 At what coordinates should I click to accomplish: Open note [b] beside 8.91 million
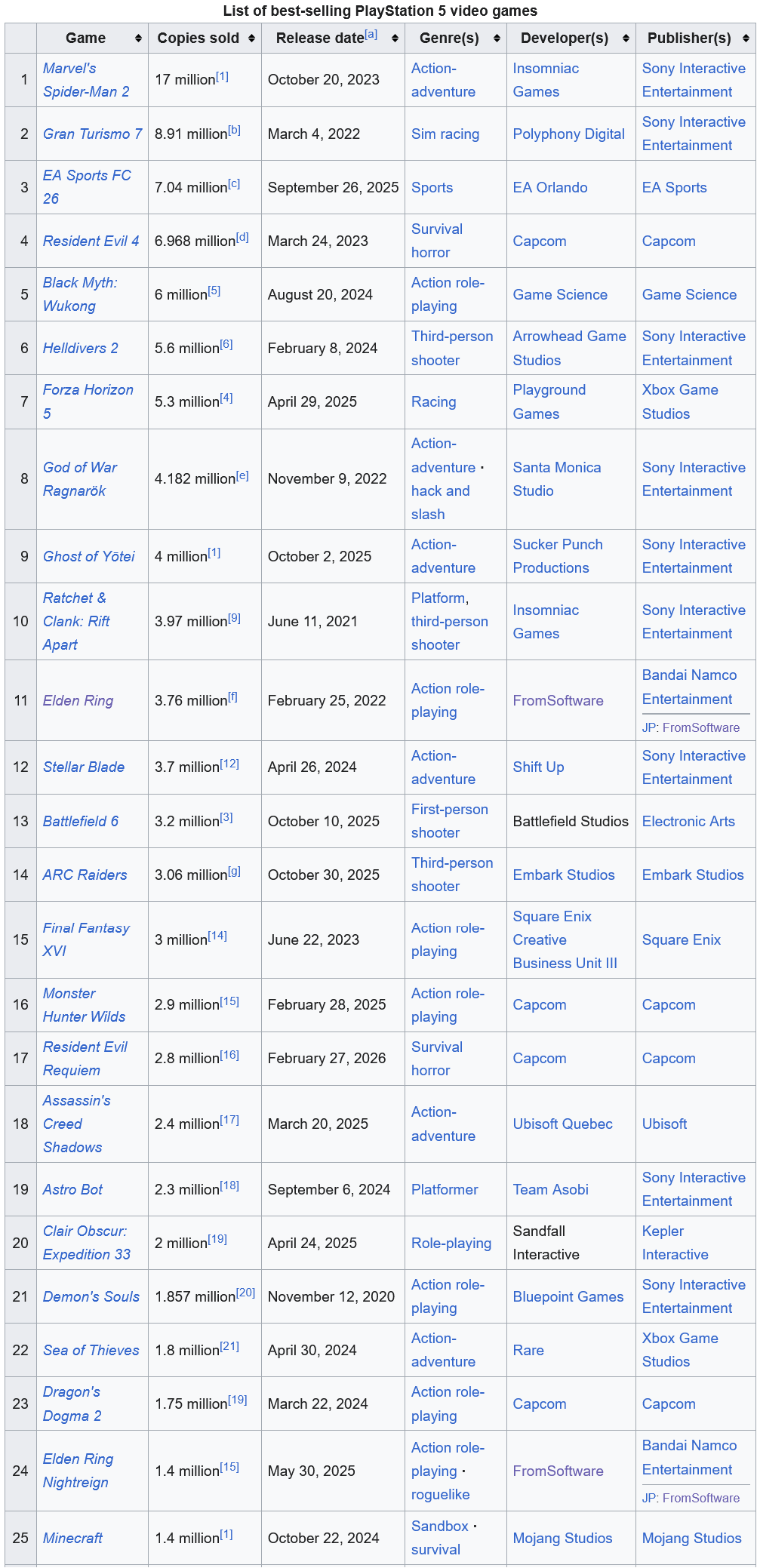[x=234, y=130]
